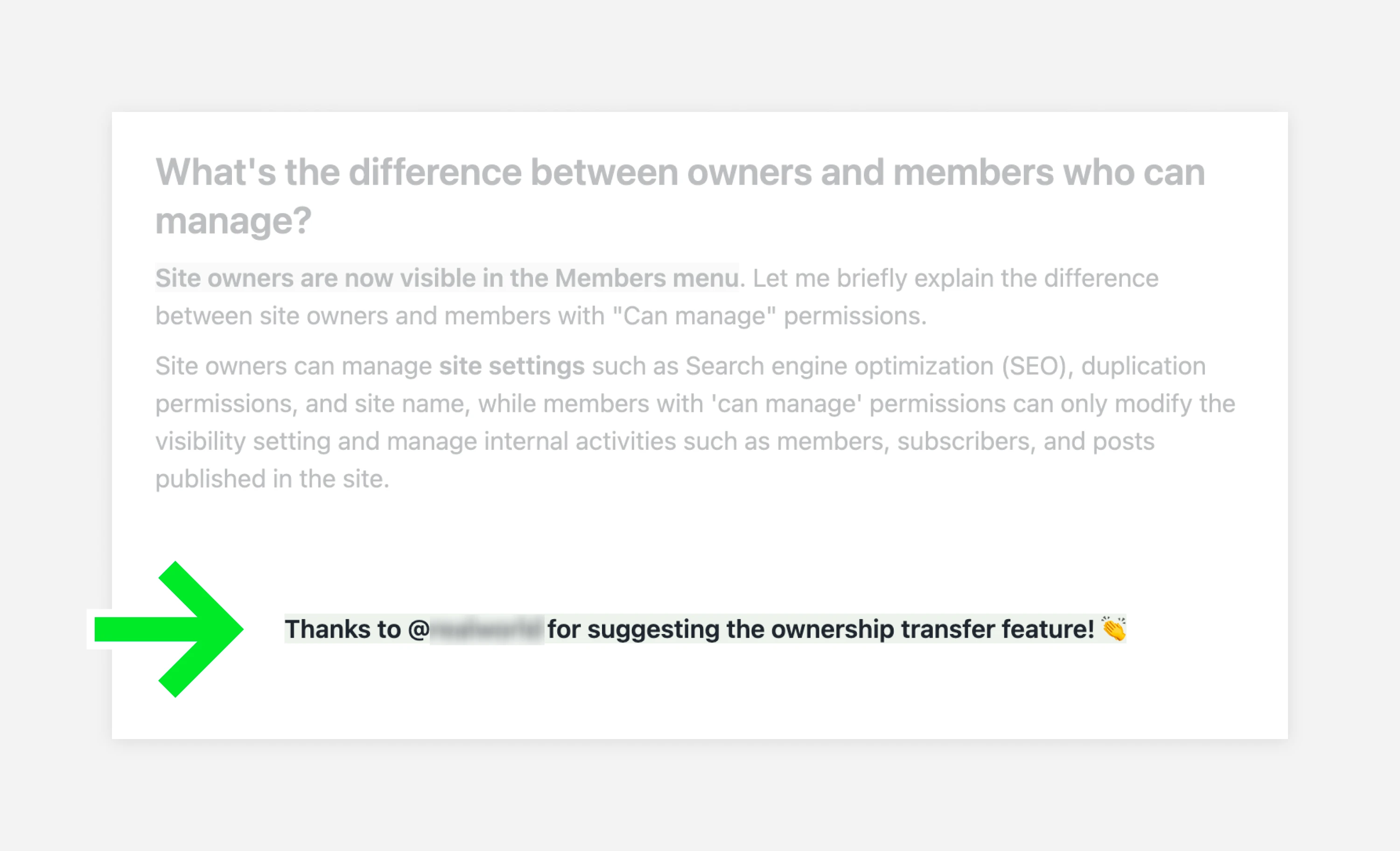The image size is (1400, 851).
Task: Click the word 'manage?' in the heading
Action: [233, 220]
